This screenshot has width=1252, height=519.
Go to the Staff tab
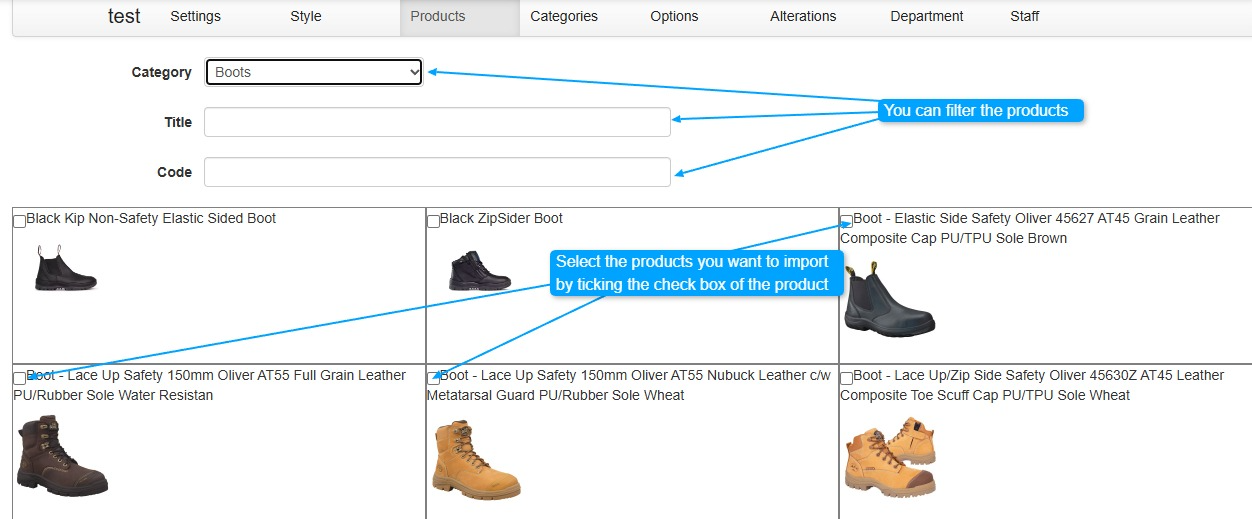(x=1024, y=16)
